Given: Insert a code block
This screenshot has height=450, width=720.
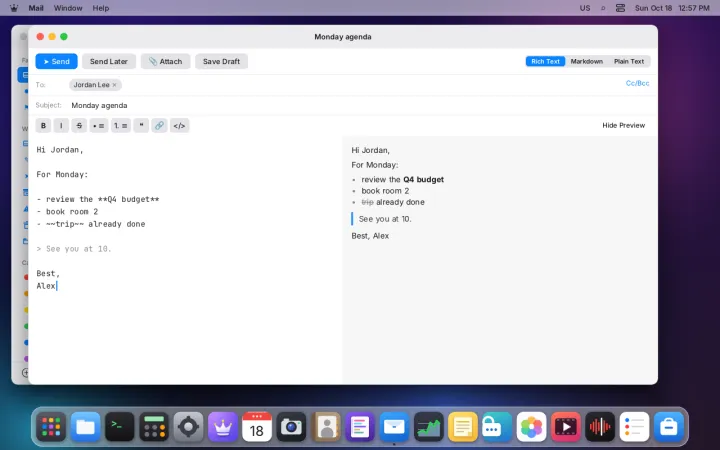Looking at the screenshot, I should tap(179, 125).
